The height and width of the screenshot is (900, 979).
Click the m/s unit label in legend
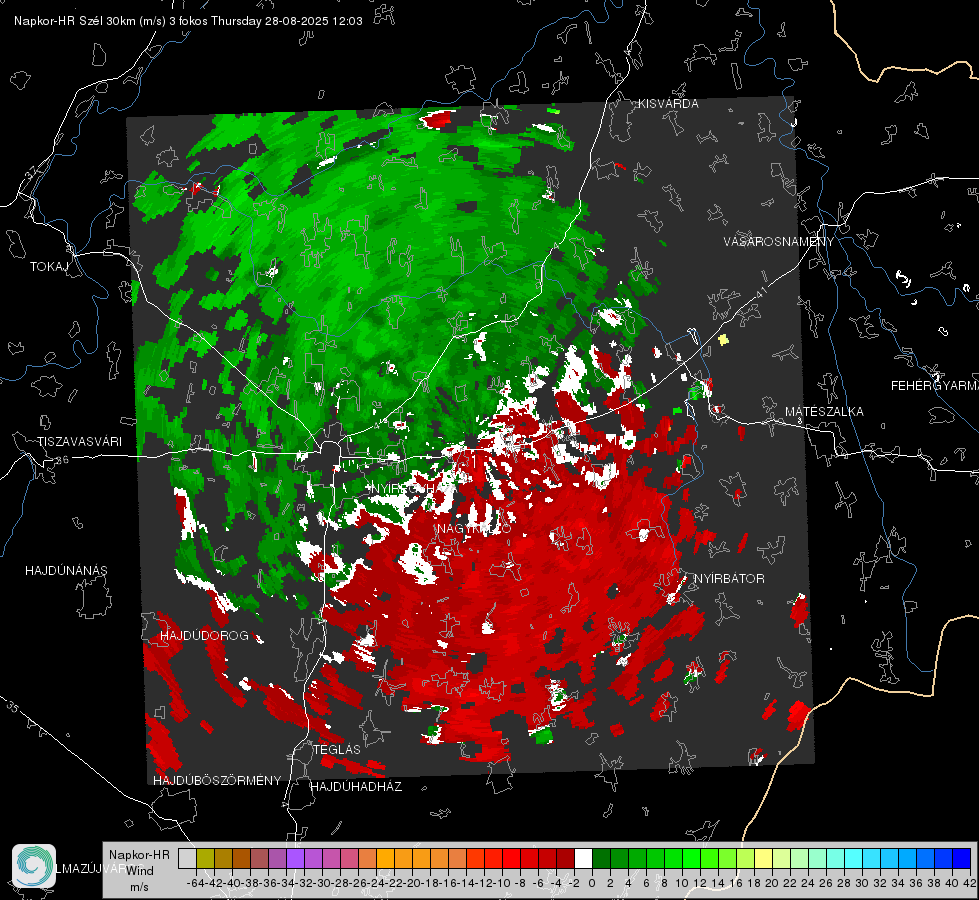tap(139, 887)
